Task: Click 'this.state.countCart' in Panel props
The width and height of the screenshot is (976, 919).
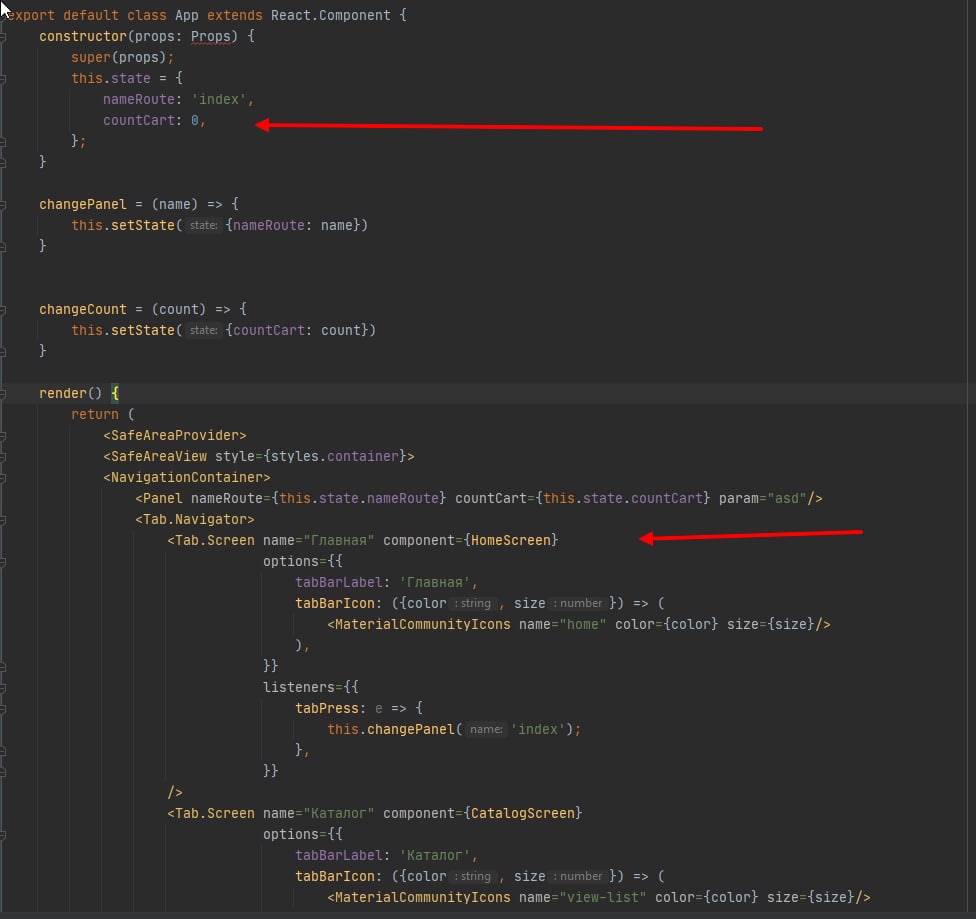Action: pyautogui.click(x=623, y=498)
